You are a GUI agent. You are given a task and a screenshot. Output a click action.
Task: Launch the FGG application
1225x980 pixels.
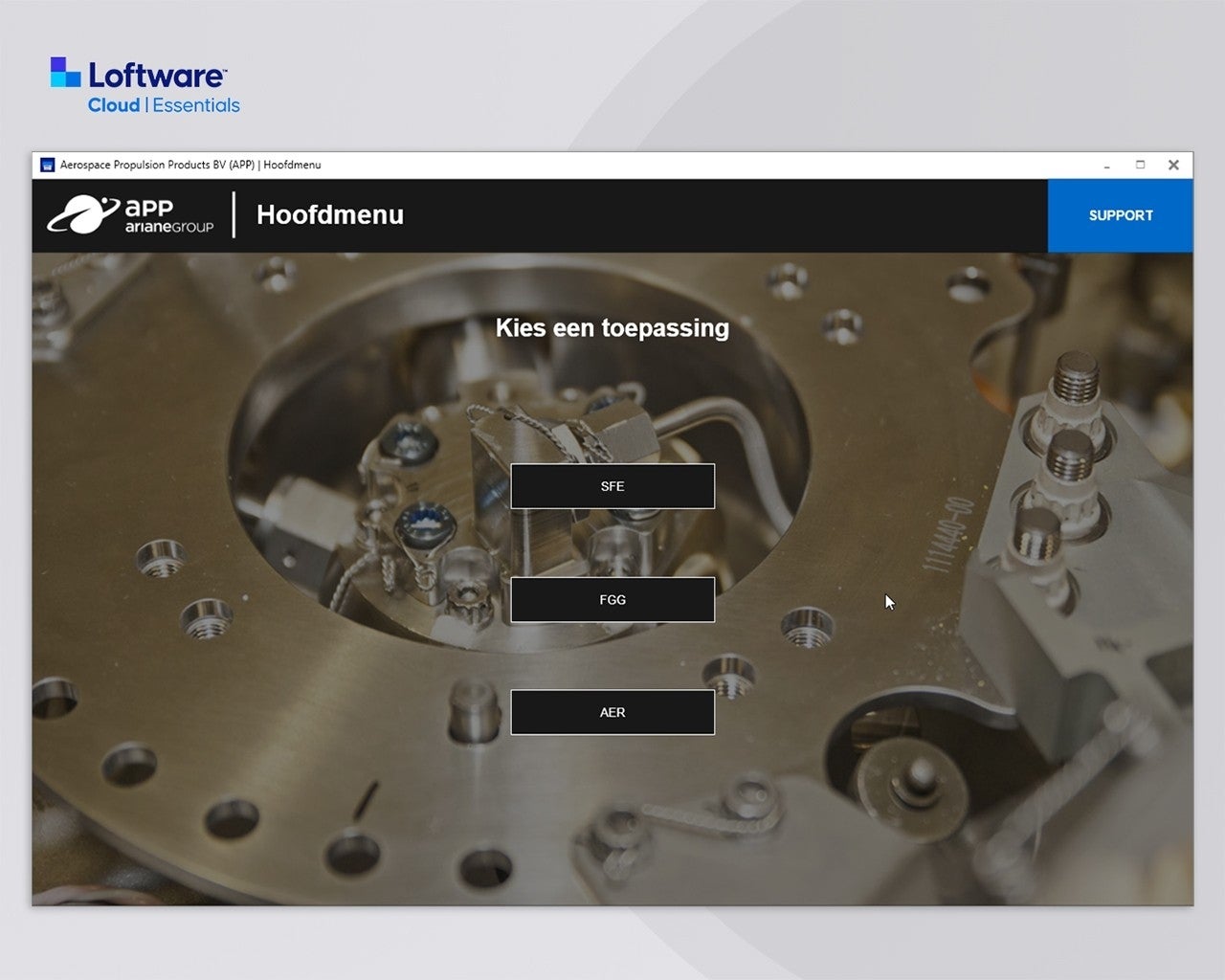point(612,600)
